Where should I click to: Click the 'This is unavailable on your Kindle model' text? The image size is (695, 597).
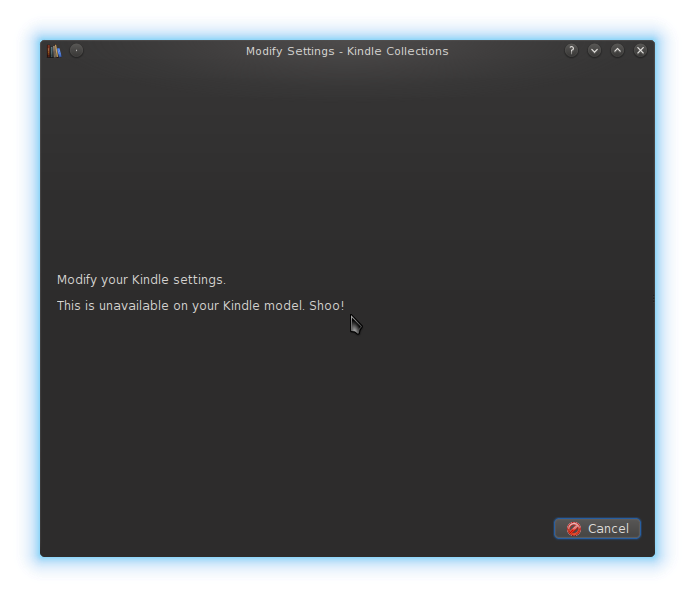point(181,306)
